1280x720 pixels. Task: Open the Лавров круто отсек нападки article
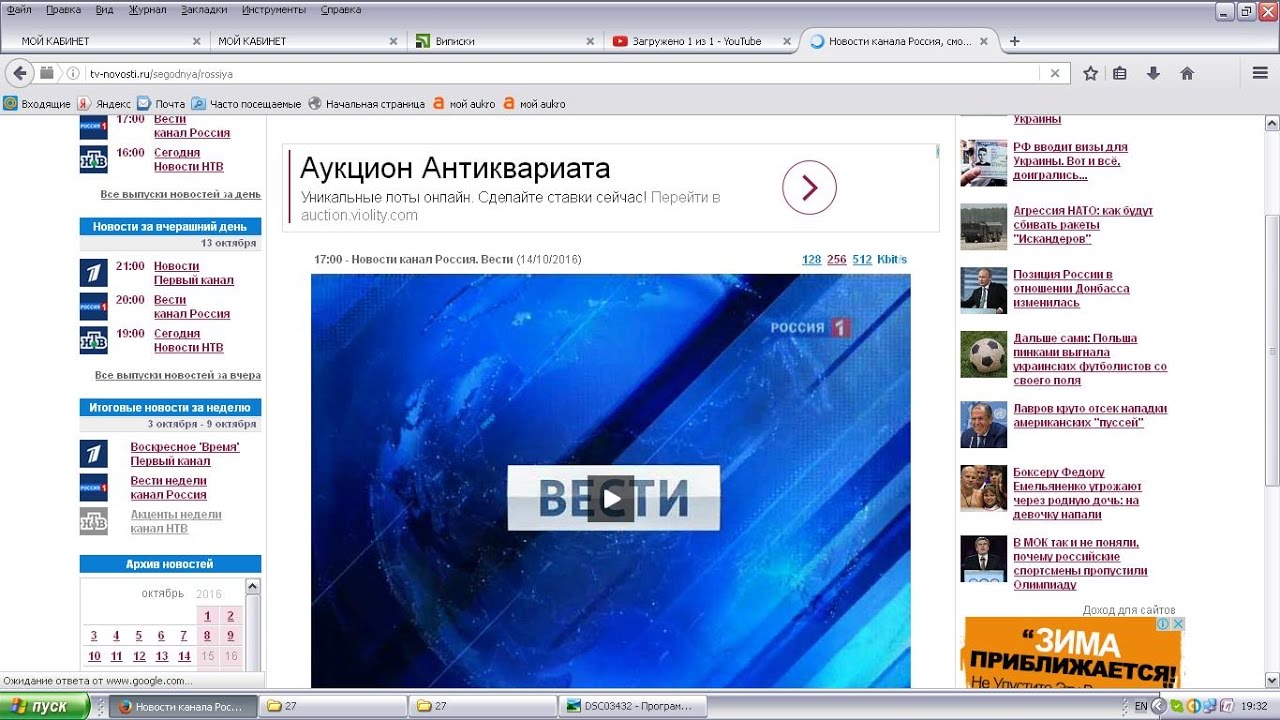click(1090, 415)
